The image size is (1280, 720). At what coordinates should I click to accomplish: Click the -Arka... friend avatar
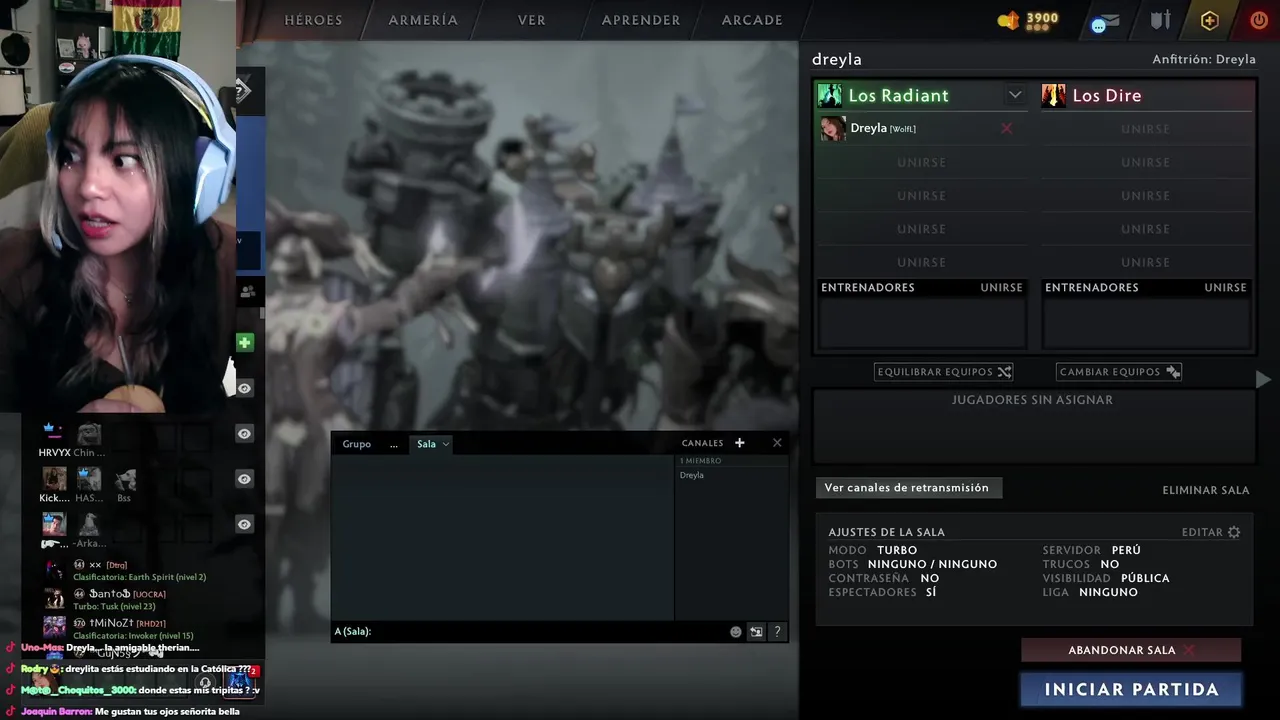pyautogui.click(x=89, y=524)
